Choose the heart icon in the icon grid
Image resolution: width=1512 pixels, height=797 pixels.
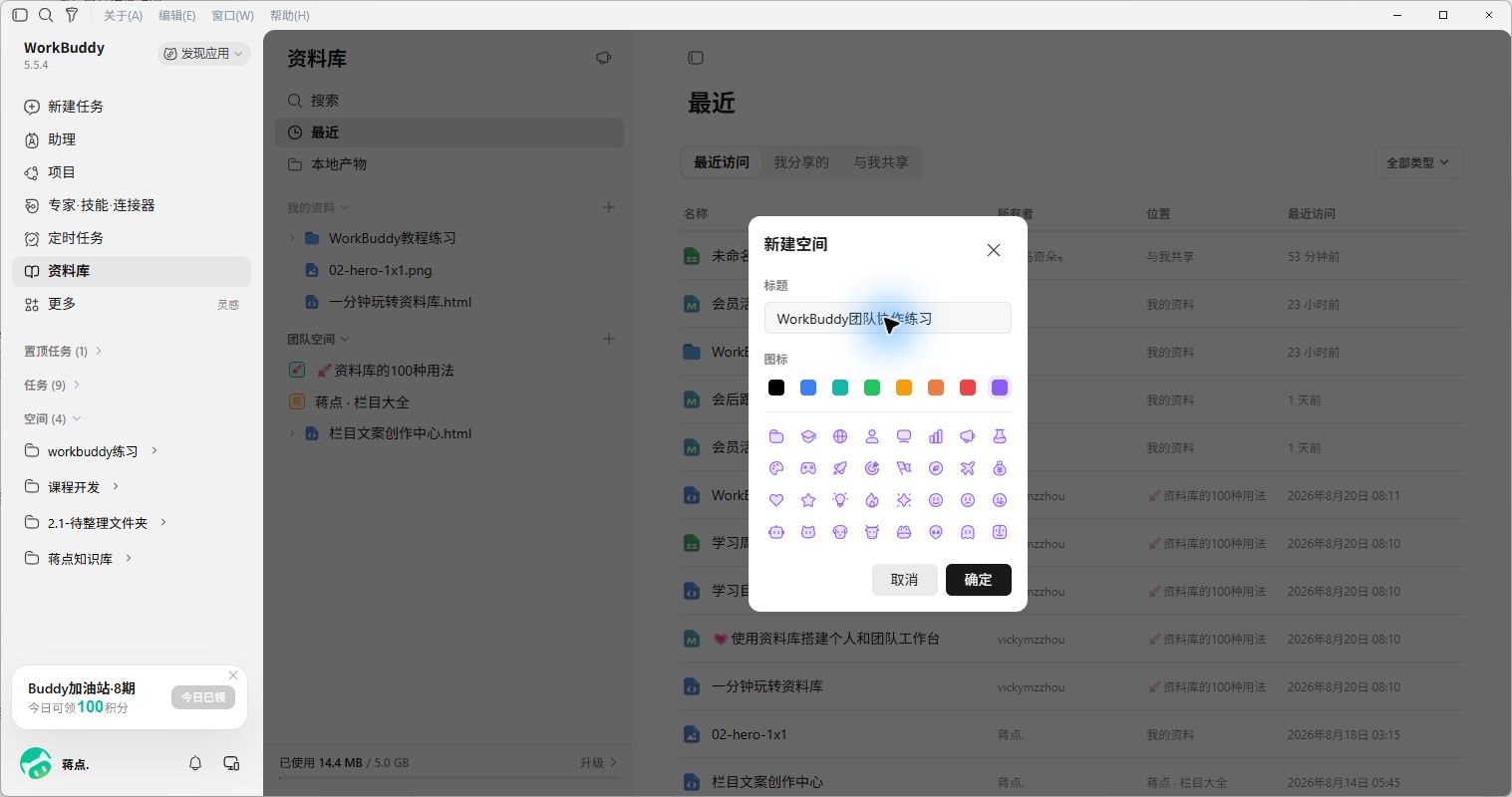(x=776, y=500)
